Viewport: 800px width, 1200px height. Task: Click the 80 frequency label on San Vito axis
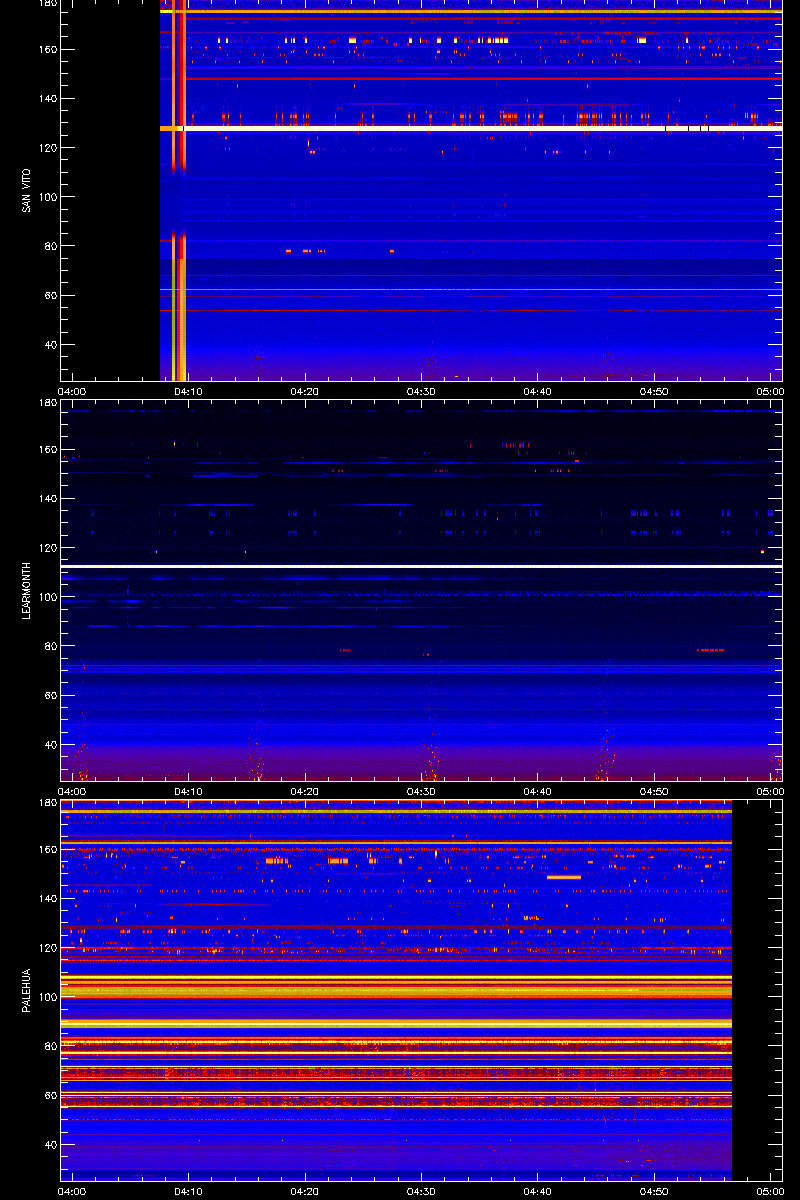click(49, 246)
